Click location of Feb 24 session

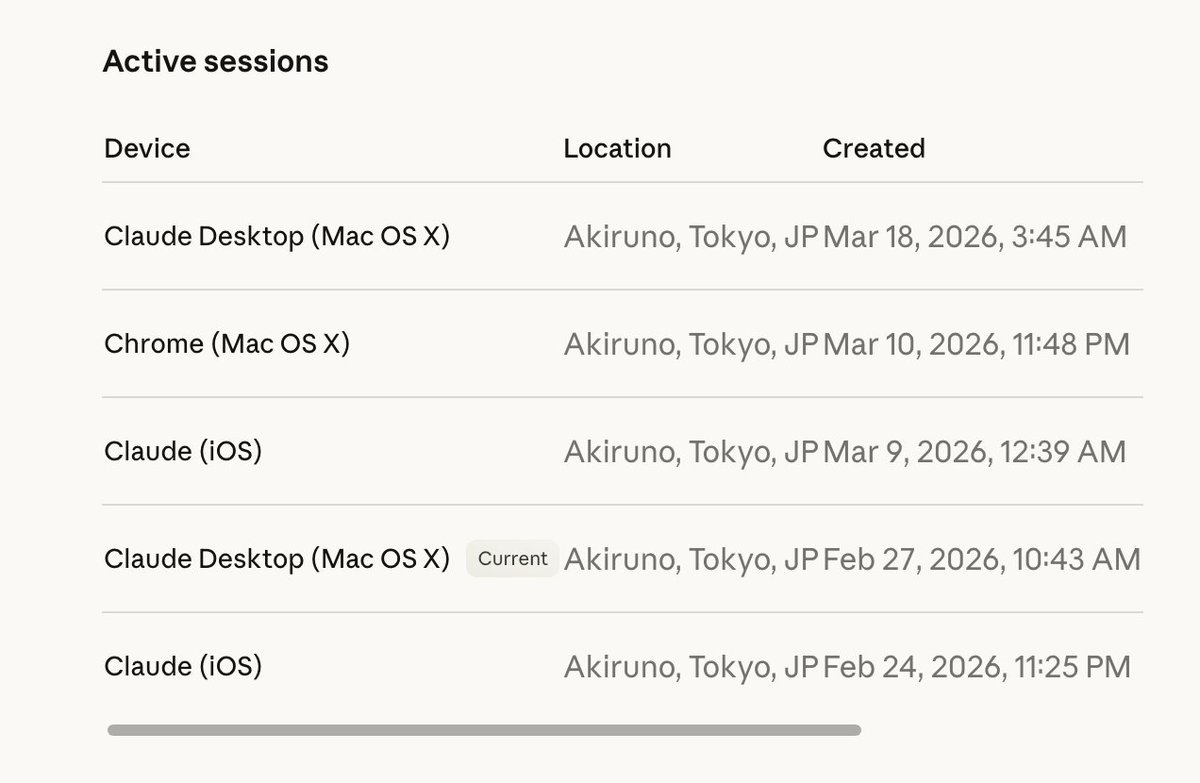point(691,667)
